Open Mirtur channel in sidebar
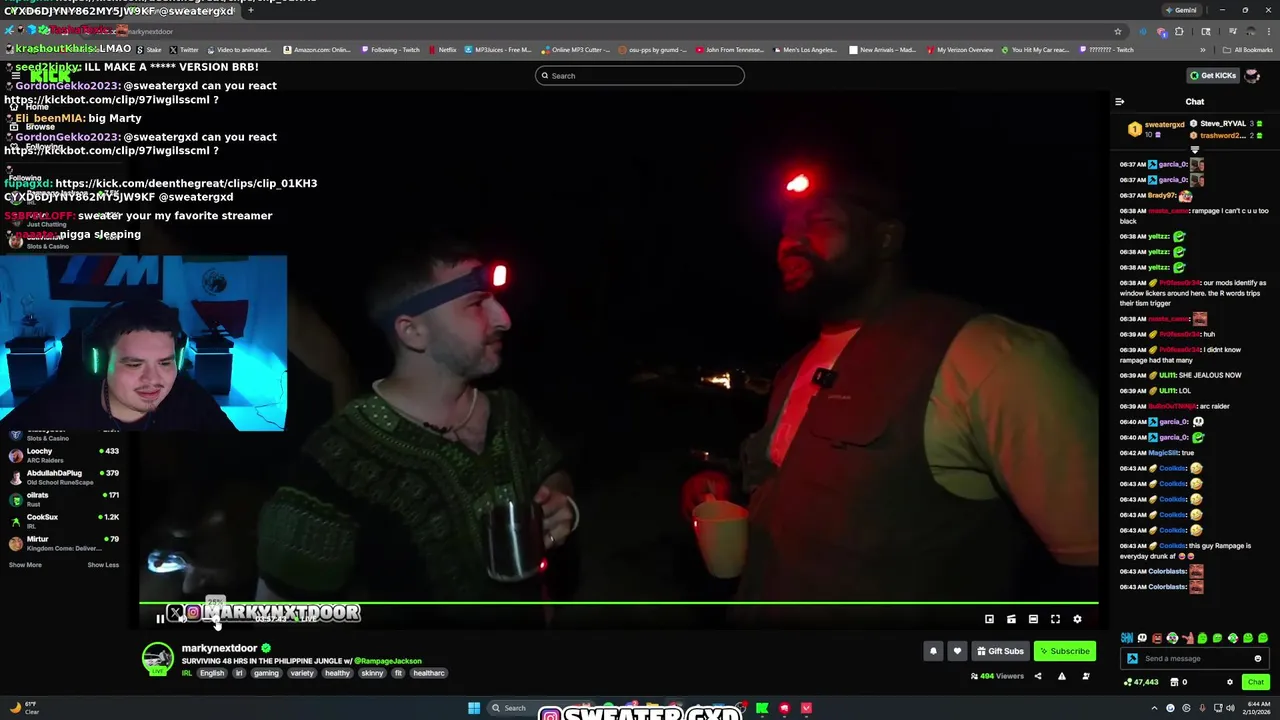Viewport: 1280px width, 720px height. 64,543
